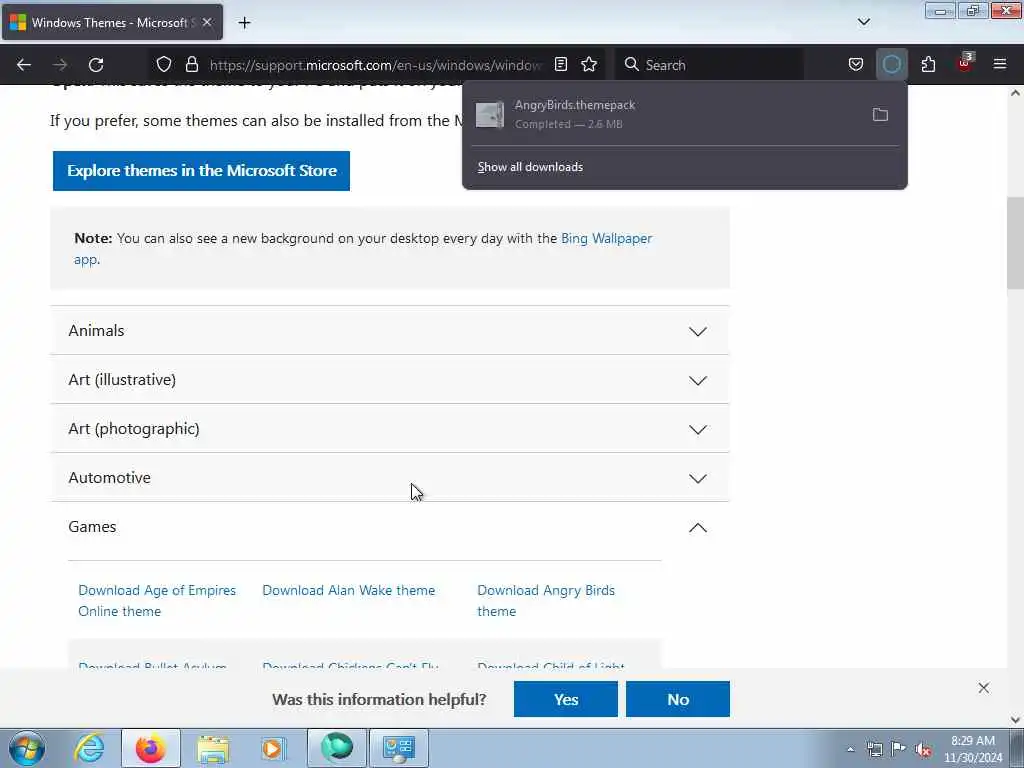This screenshot has height=768, width=1024.
Task: Show hidden system tray icons
Action: [x=850, y=750]
